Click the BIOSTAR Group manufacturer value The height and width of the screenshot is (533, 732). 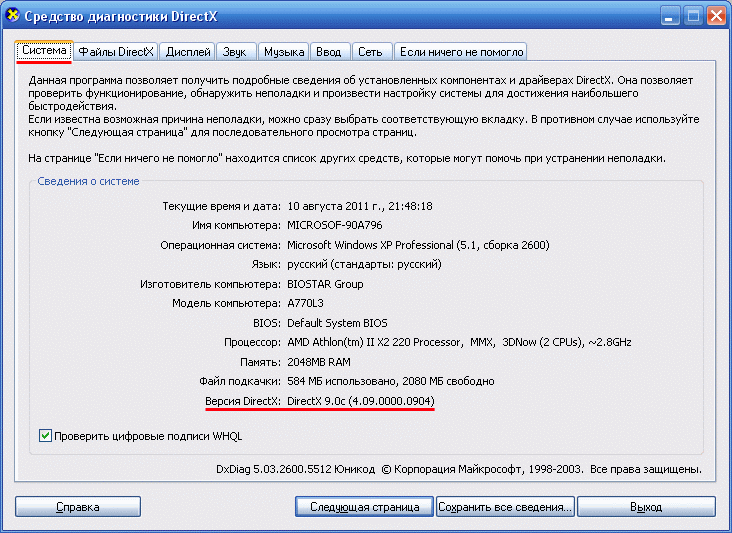click(325, 284)
